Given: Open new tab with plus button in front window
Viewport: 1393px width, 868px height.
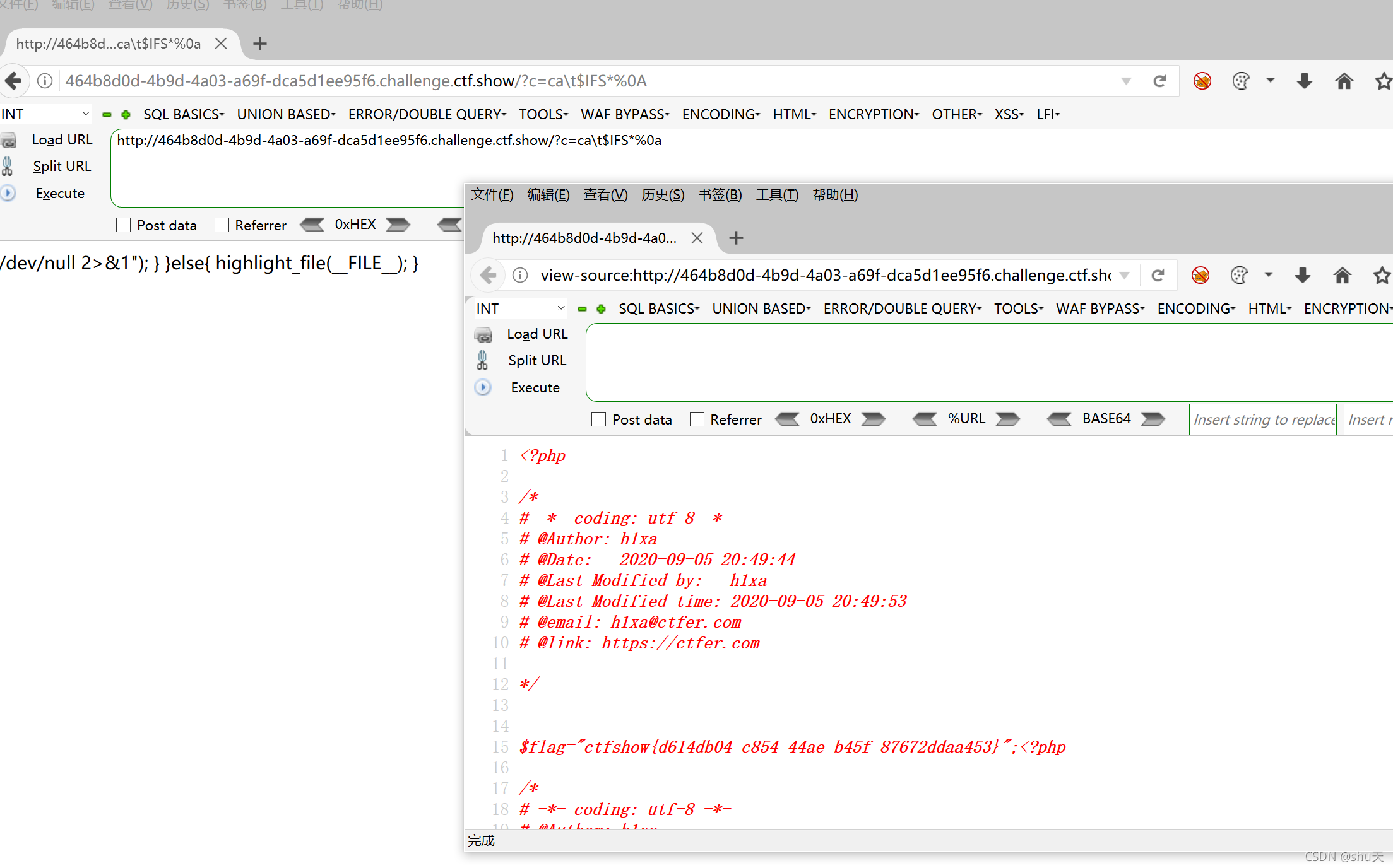Looking at the screenshot, I should [736, 238].
